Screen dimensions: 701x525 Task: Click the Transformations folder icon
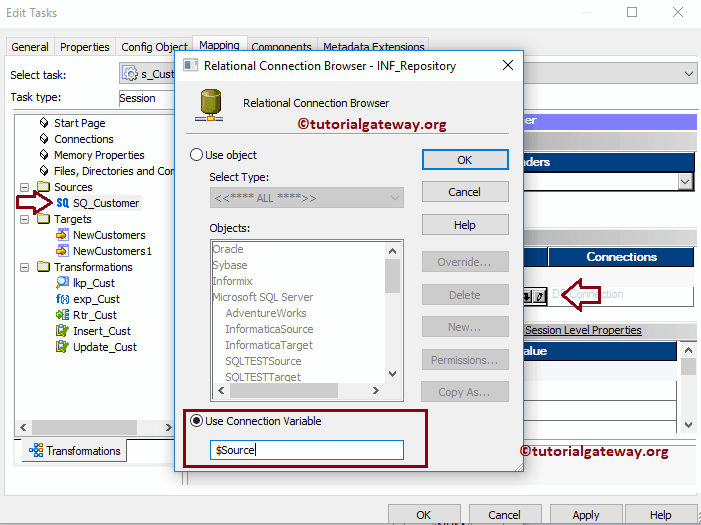(x=43, y=267)
